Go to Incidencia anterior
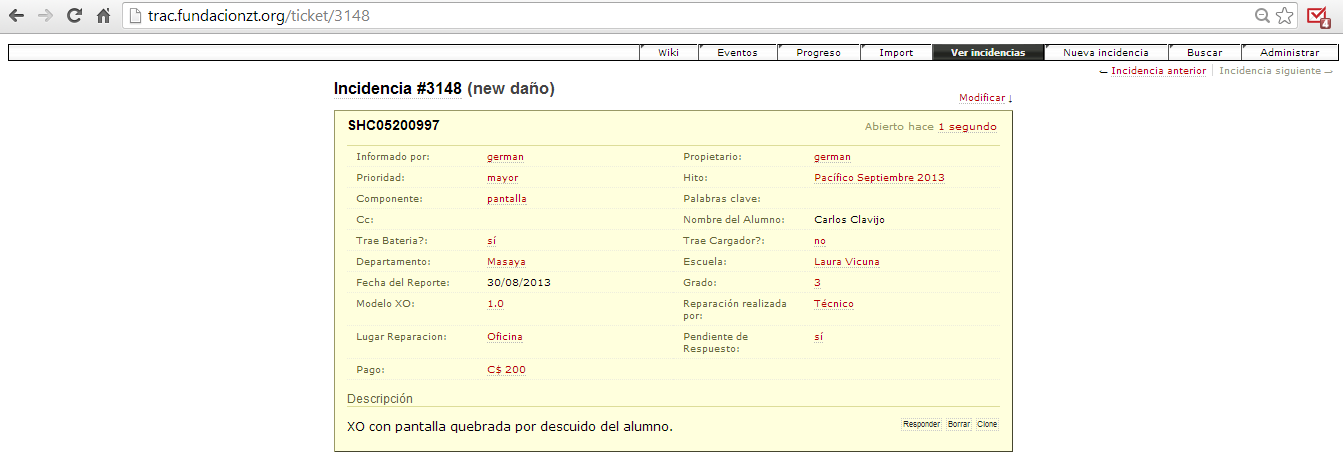Image resolution: width=1344 pixels, height=463 pixels. point(1158,71)
